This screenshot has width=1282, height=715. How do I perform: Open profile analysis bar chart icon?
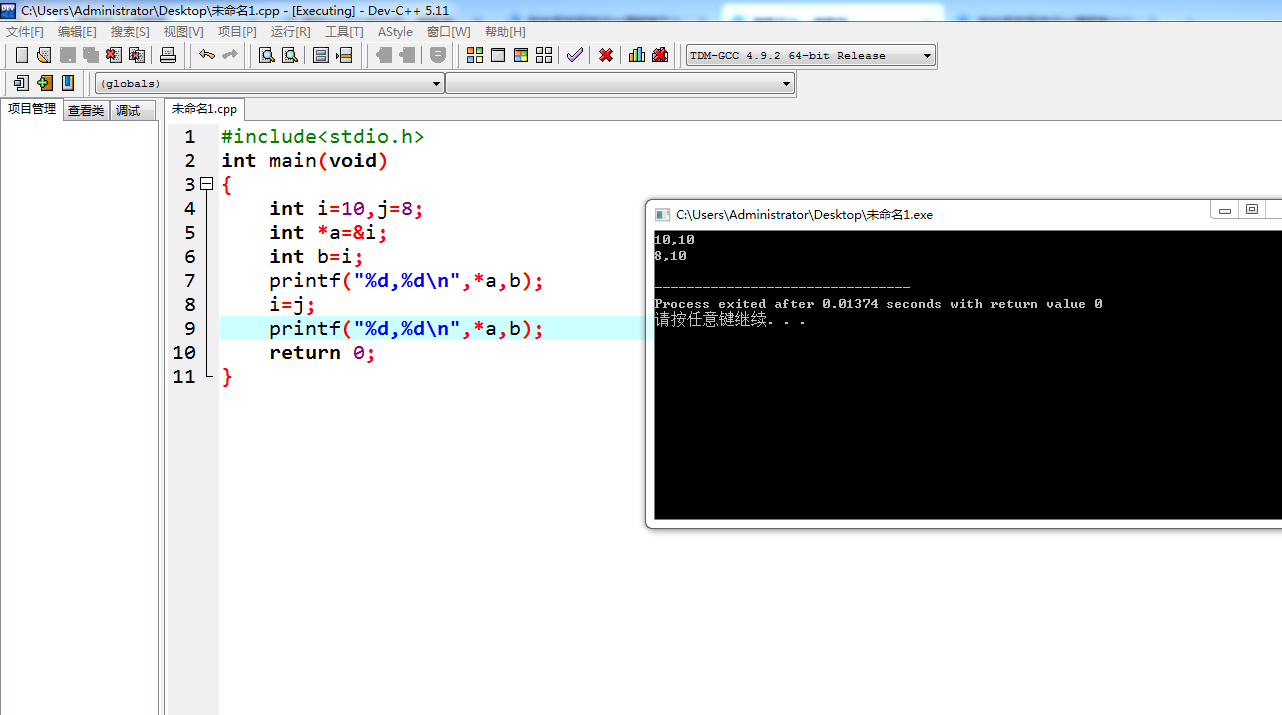[x=637, y=55]
